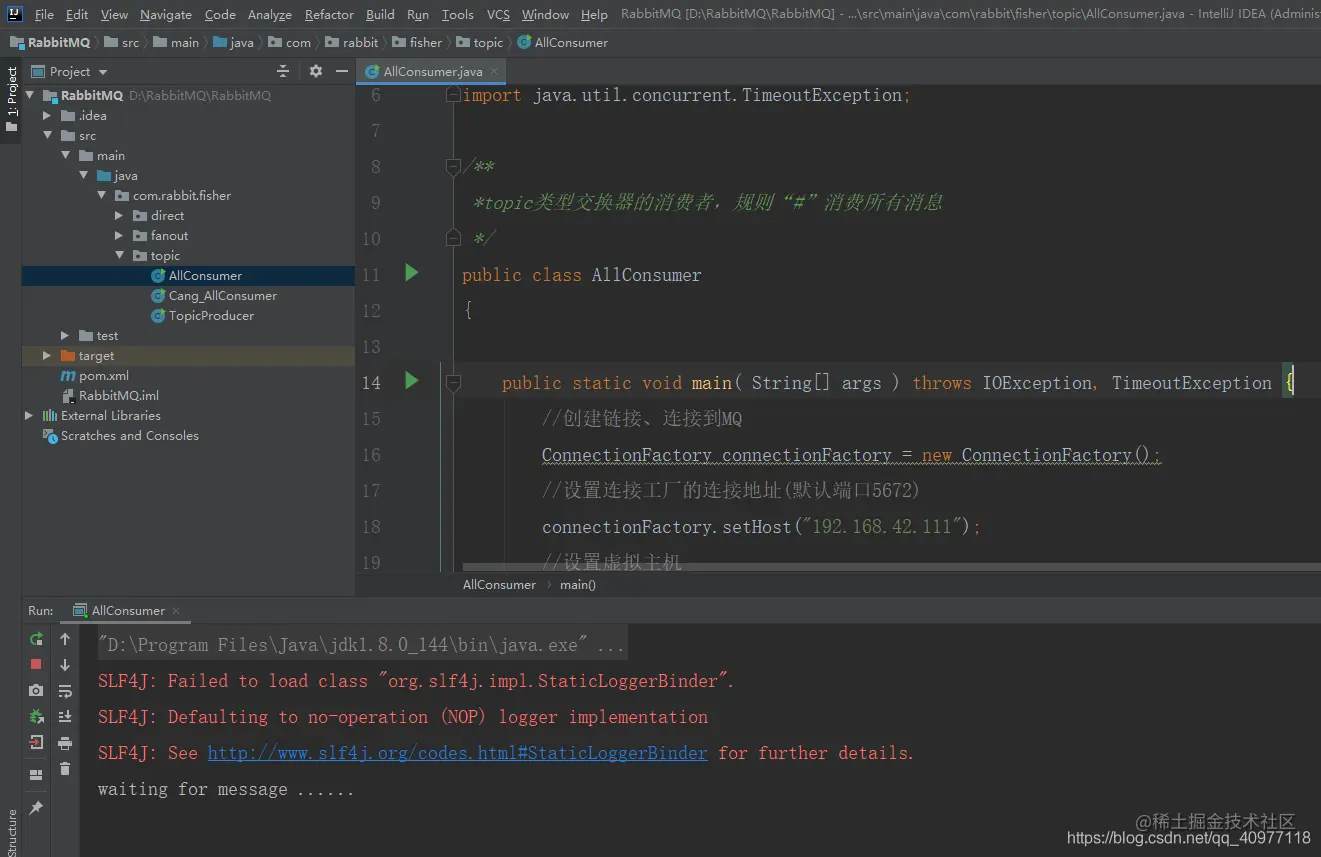The image size is (1321, 857).
Task: Print the console output via printer icon
Action: [x=65, y=742]
